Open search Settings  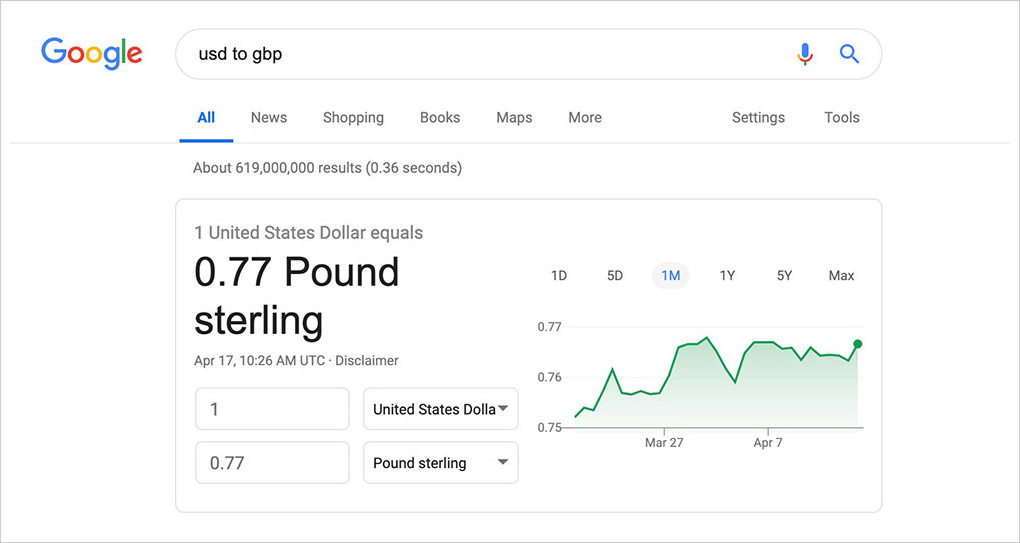(x=758, y=118)
